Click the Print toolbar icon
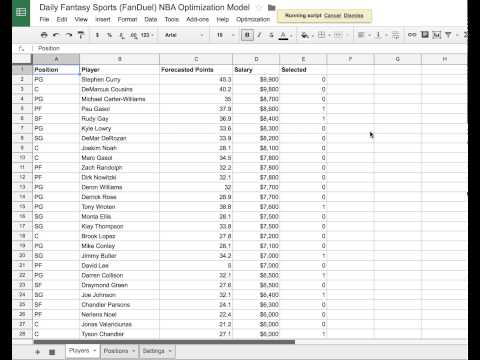This screenshot has width=480, height=360. (x=44, y=35)
